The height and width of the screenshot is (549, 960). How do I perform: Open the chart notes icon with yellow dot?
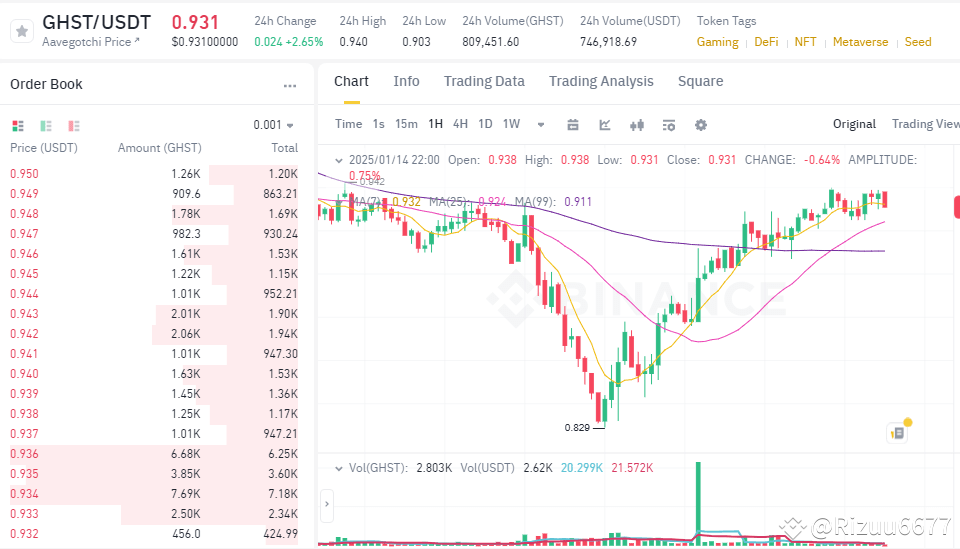898,433
